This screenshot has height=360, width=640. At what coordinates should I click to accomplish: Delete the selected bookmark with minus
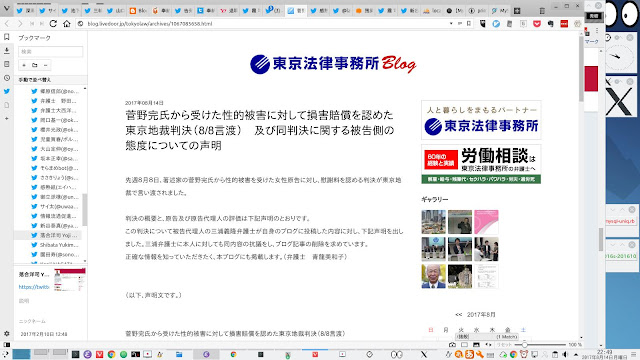pos(46,65)
